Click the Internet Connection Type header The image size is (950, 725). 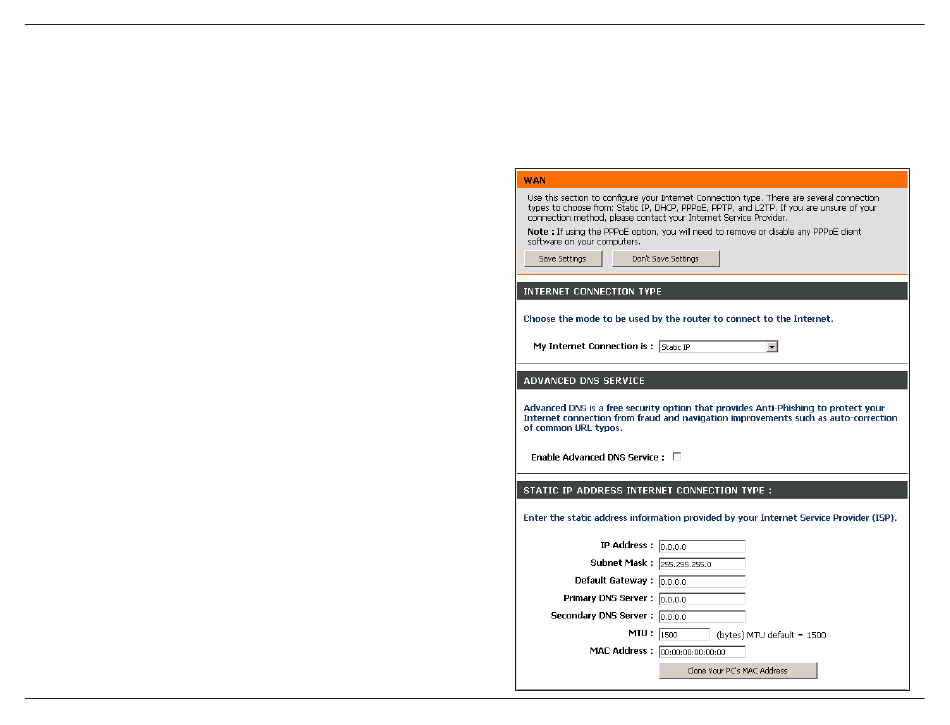[712, 291]
